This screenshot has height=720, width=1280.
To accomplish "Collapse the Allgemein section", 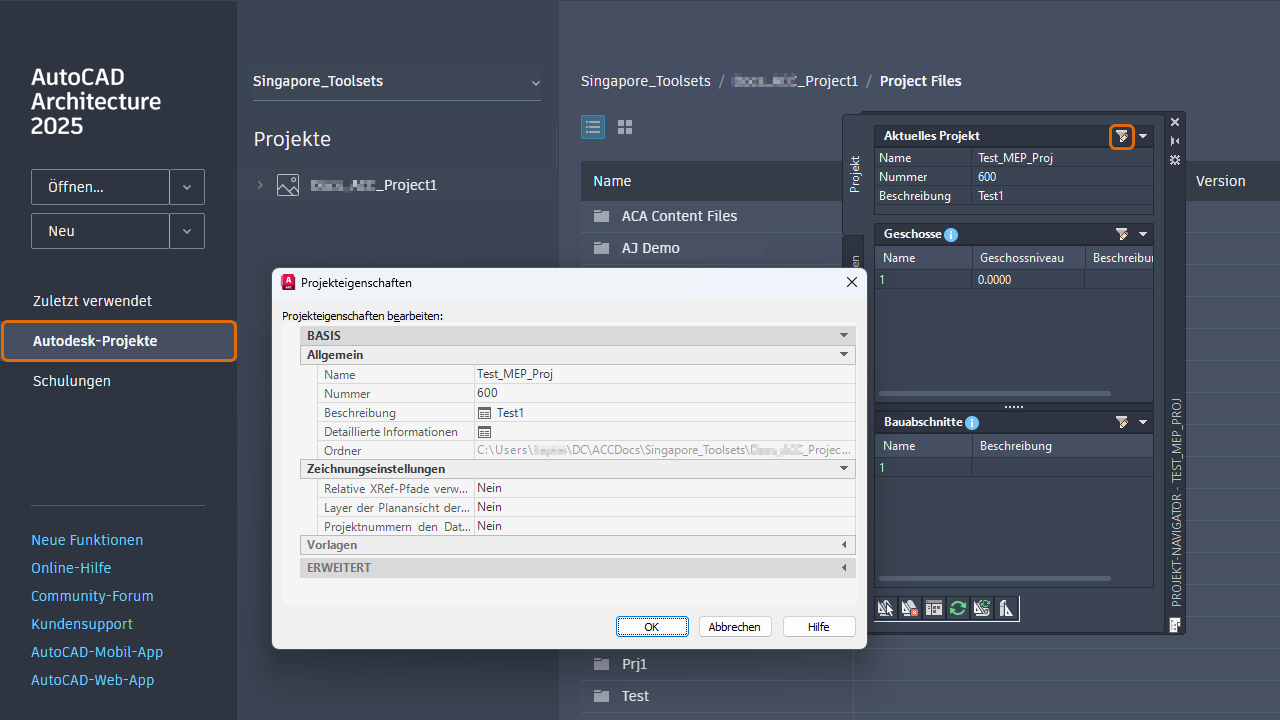I will [x=844, y=355].
